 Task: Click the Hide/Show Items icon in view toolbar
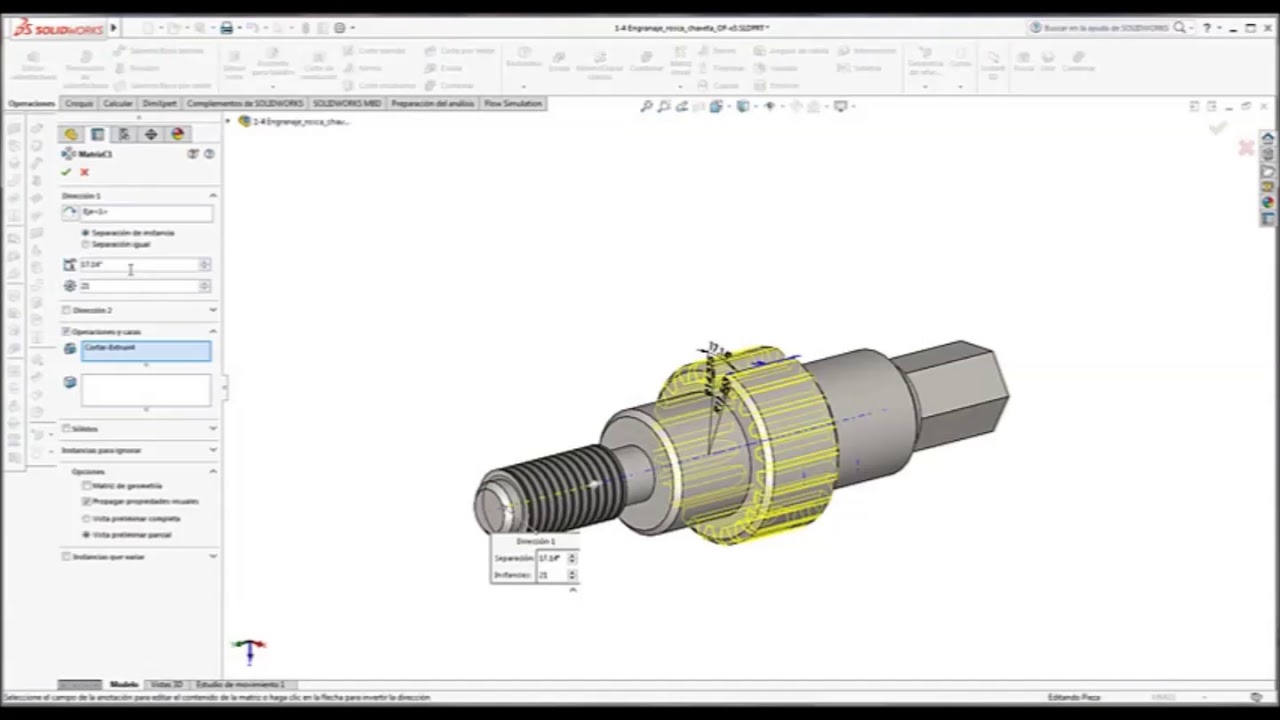pyautogui.click(x=769, y=106)
